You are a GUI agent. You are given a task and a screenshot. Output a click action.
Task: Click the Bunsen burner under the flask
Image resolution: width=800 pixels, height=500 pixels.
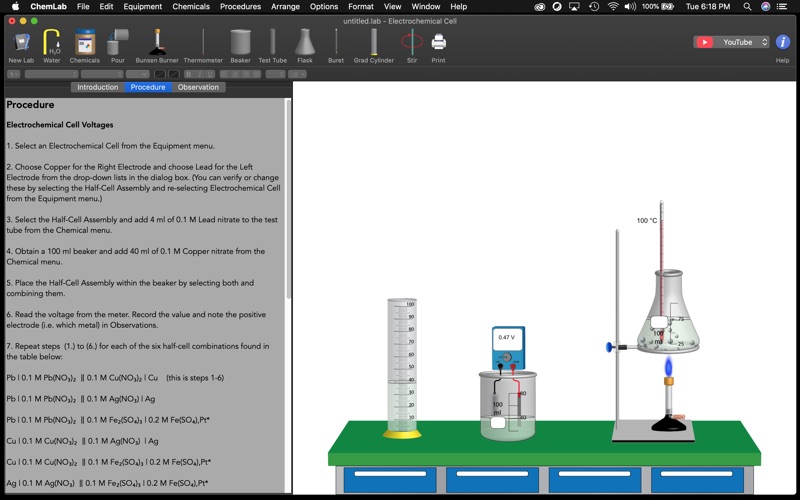click(669, 403)
